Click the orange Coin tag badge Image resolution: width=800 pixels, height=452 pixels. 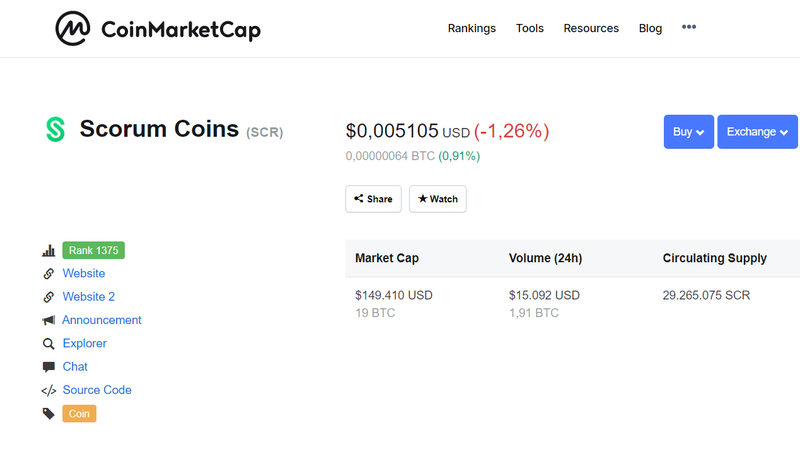pyautogui.click(x=79, y=414)
